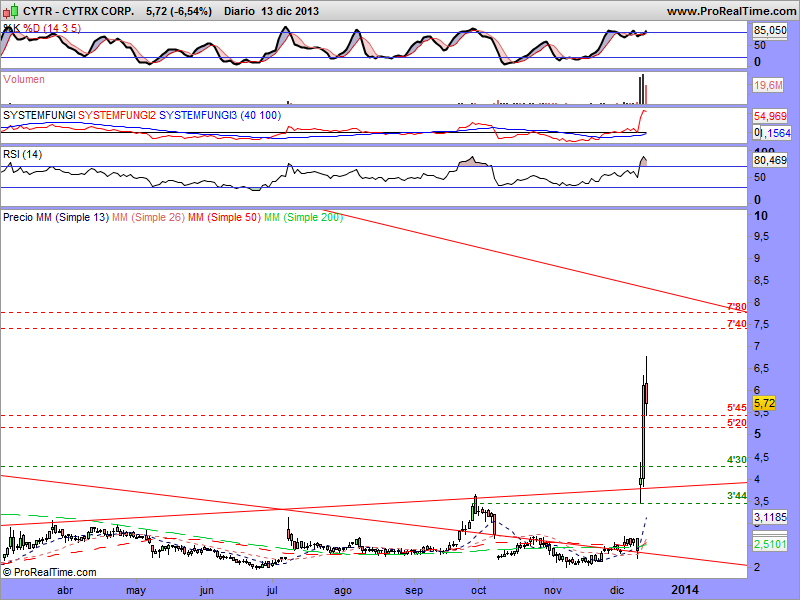
Task: Select the green 4'30 support label
Action: pos(737,460)
